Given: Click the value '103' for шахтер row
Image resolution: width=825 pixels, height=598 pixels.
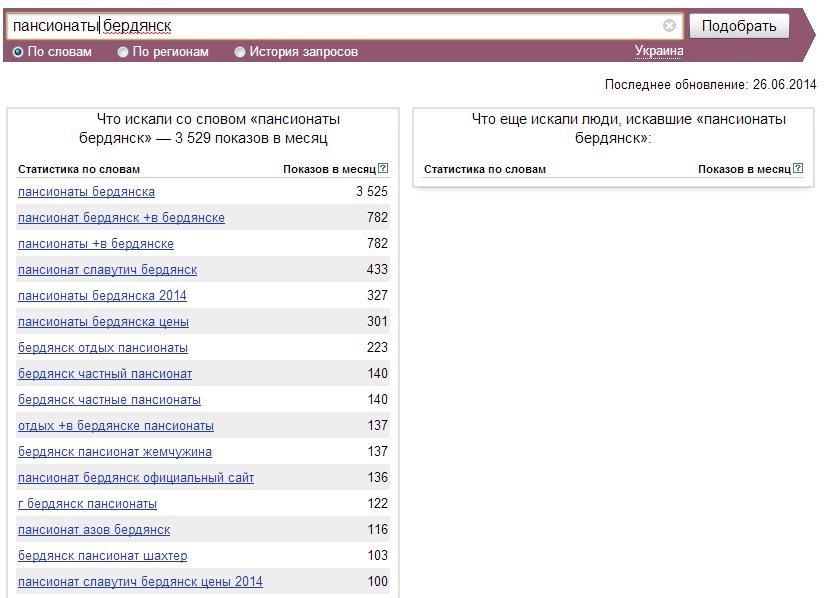Looking at the screenshot, I should click(x=377, y=555).
